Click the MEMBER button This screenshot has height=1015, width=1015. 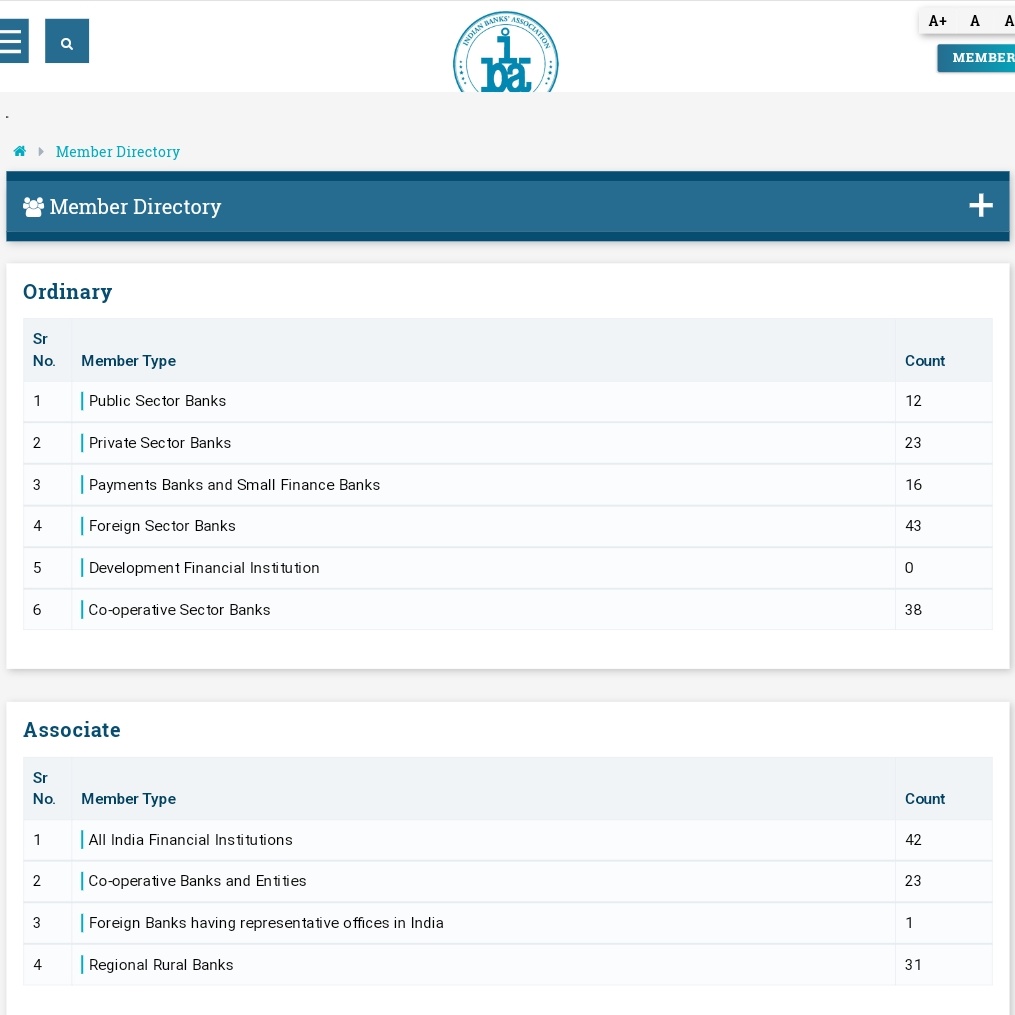[x=977, y=58]
